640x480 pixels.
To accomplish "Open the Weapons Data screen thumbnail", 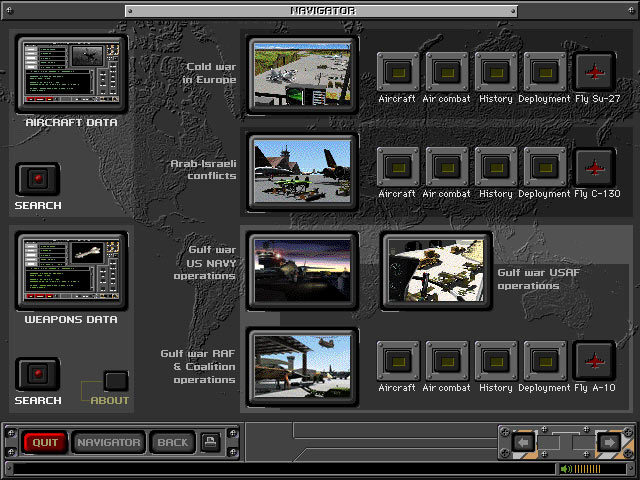I will coord(71,271).
